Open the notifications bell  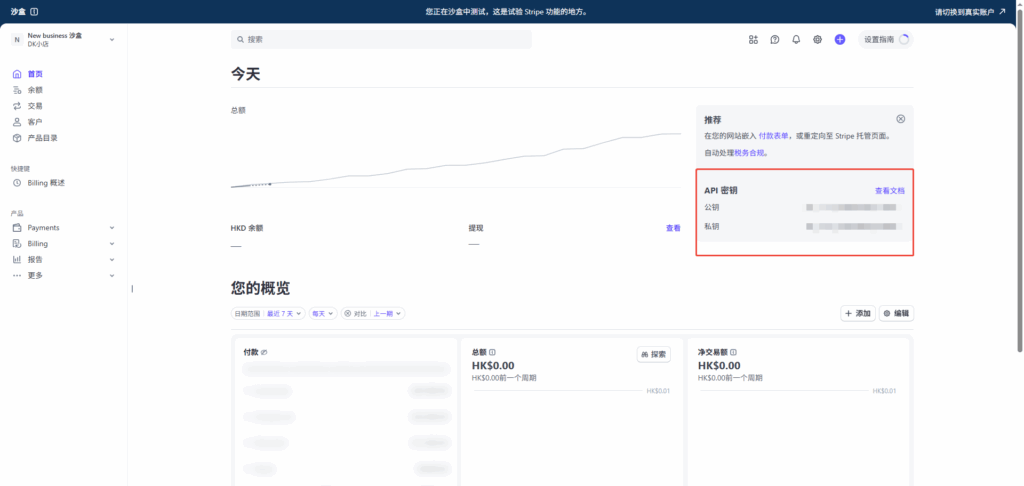(x=796, y=40)
